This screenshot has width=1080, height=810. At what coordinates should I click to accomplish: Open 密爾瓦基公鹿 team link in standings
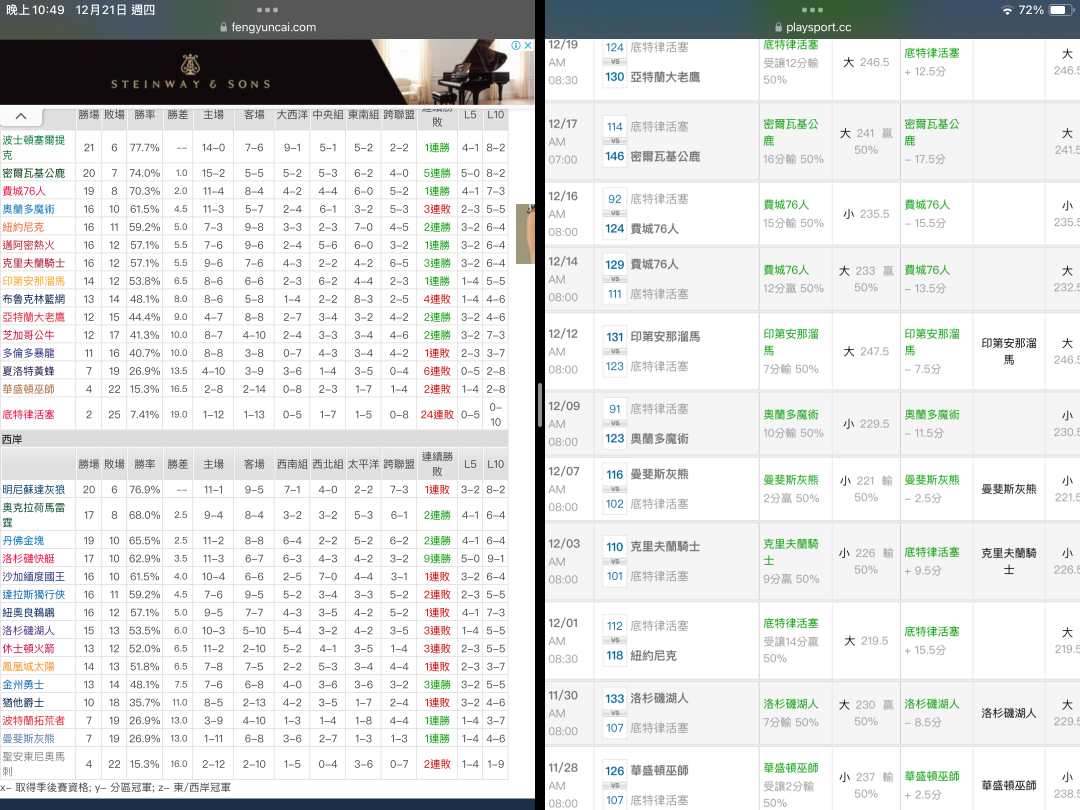click(x=34, y=173)
